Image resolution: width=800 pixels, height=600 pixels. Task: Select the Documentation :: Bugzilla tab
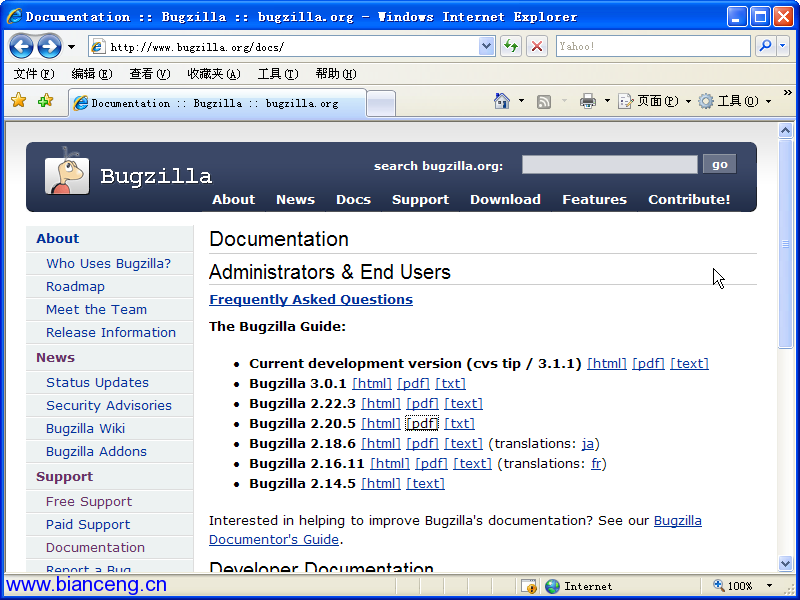pos(217,104)
